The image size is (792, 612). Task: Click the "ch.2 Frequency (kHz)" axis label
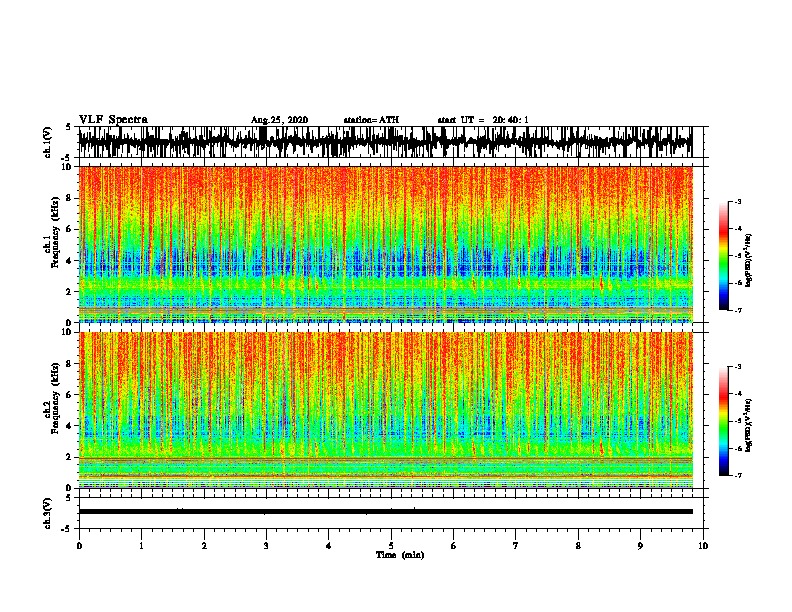(x=51, y=398)
